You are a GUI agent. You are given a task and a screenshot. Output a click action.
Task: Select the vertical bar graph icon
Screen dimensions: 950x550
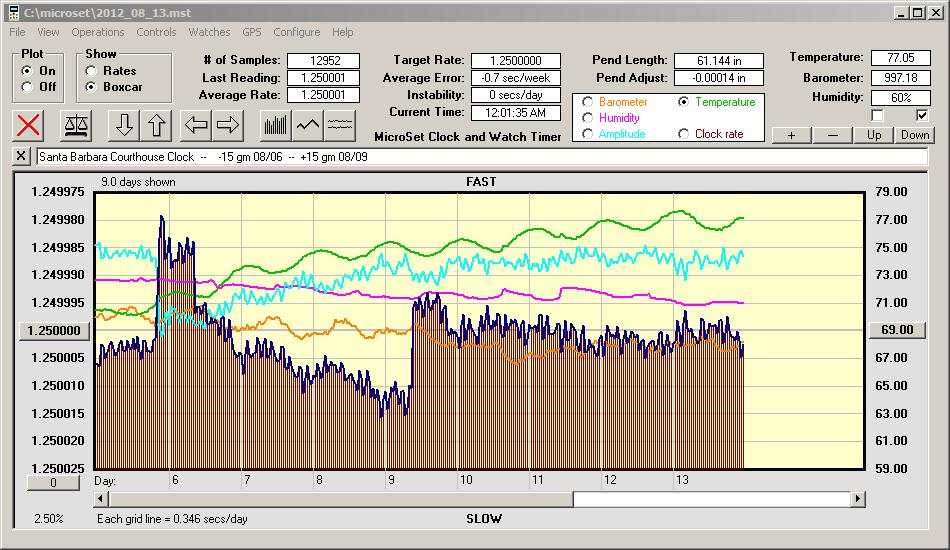[275, 125]
